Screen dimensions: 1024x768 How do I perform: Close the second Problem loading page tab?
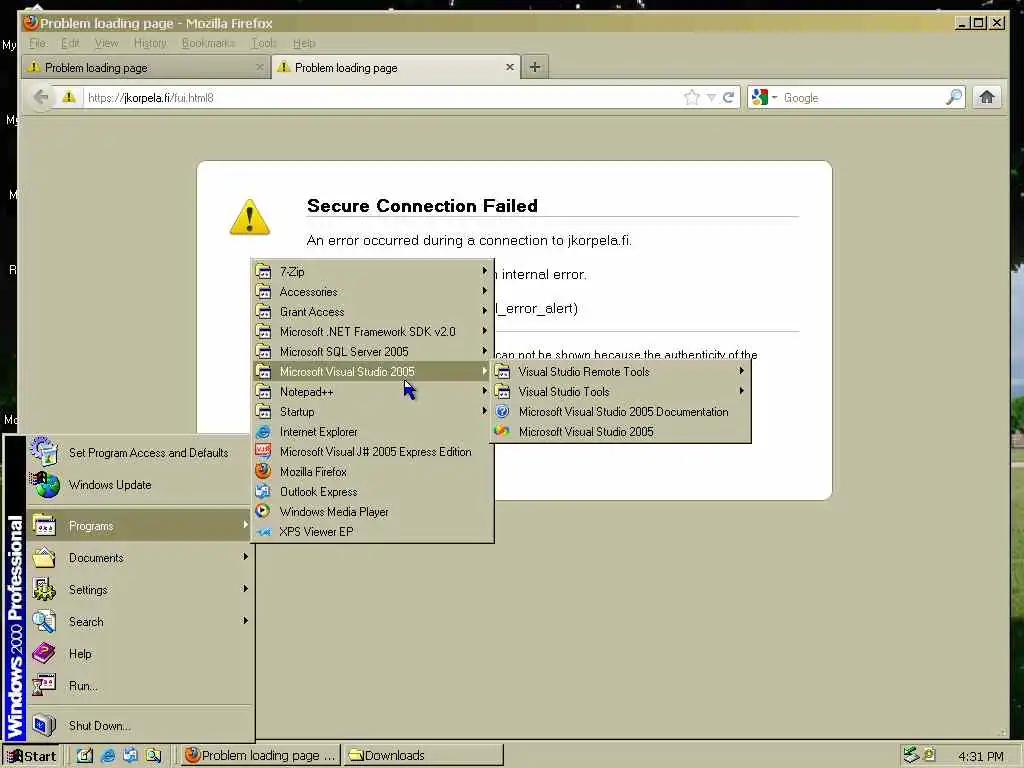(510, 67)
